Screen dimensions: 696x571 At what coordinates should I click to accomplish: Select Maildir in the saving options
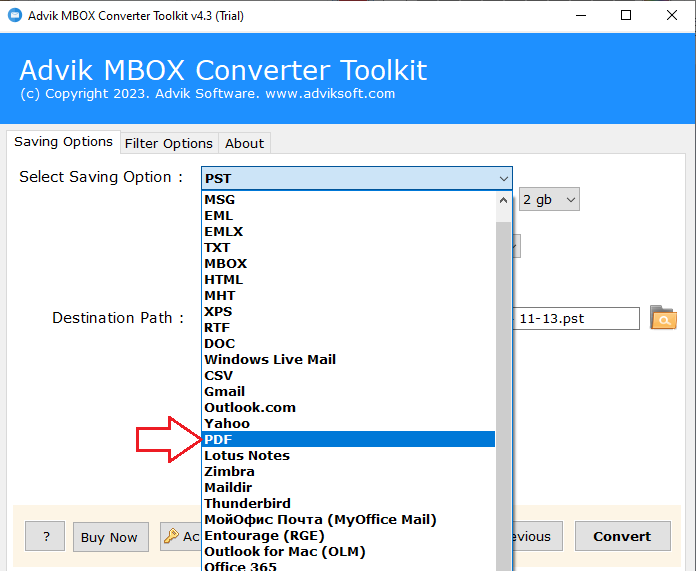pos(348,488)
